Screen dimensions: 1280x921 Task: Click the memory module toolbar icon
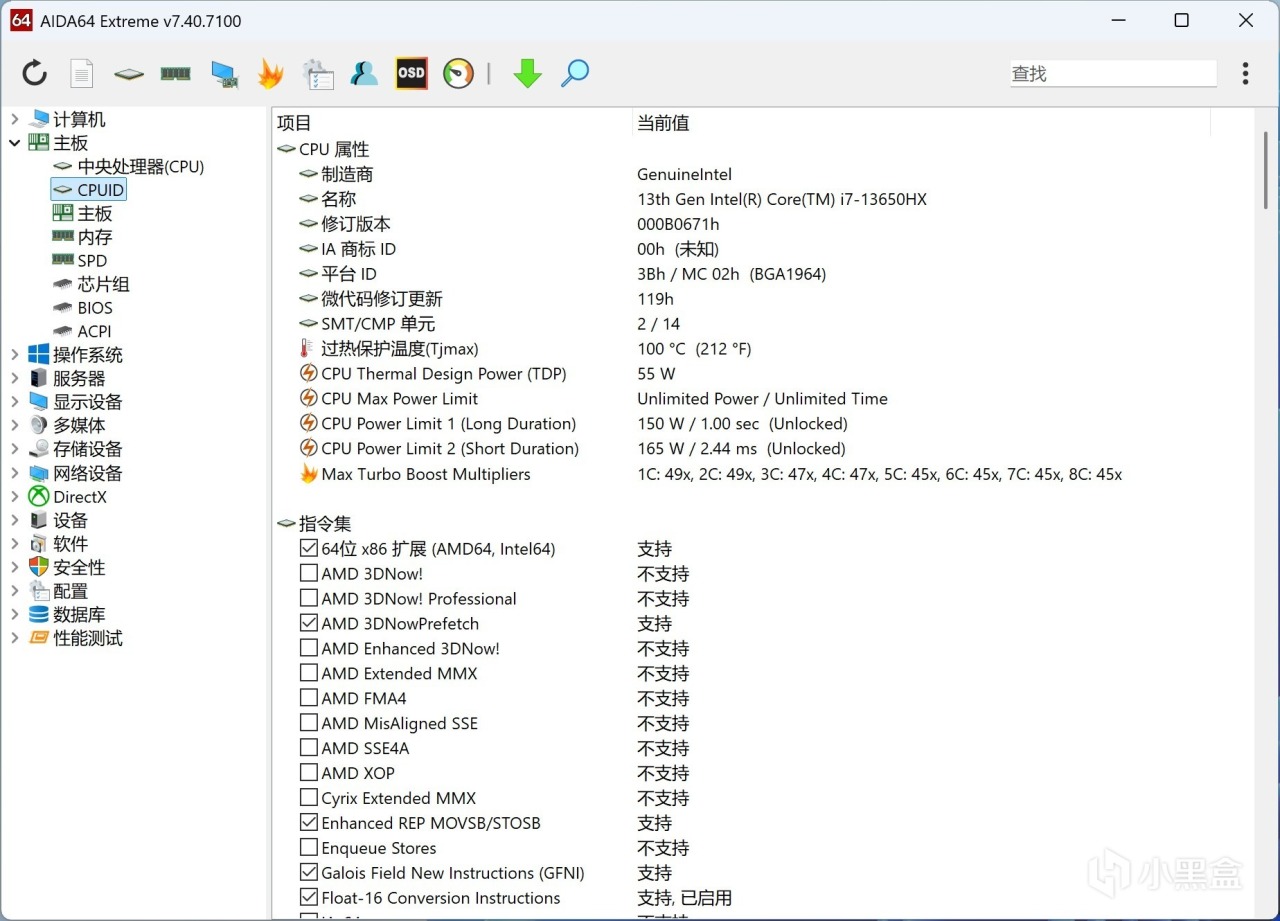[176, 73]
